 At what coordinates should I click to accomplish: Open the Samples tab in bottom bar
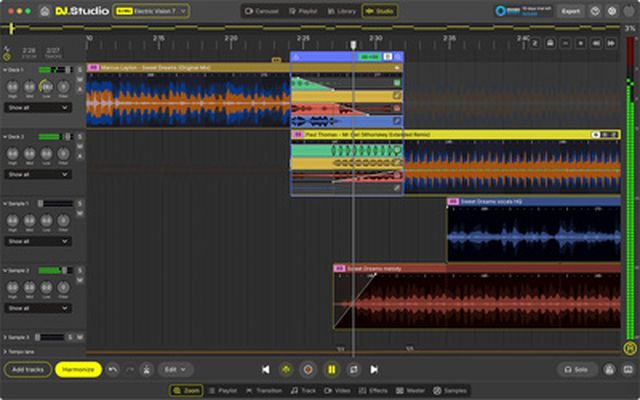450,391
